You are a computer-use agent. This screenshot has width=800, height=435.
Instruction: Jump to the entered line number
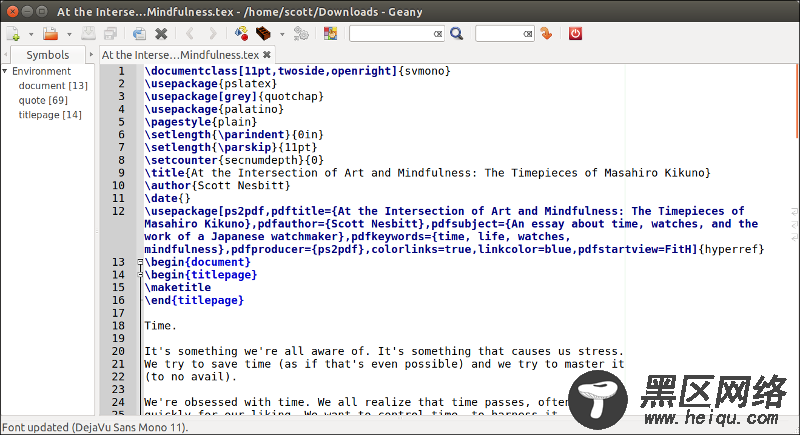pyautogui.click(x=546, y=34)
